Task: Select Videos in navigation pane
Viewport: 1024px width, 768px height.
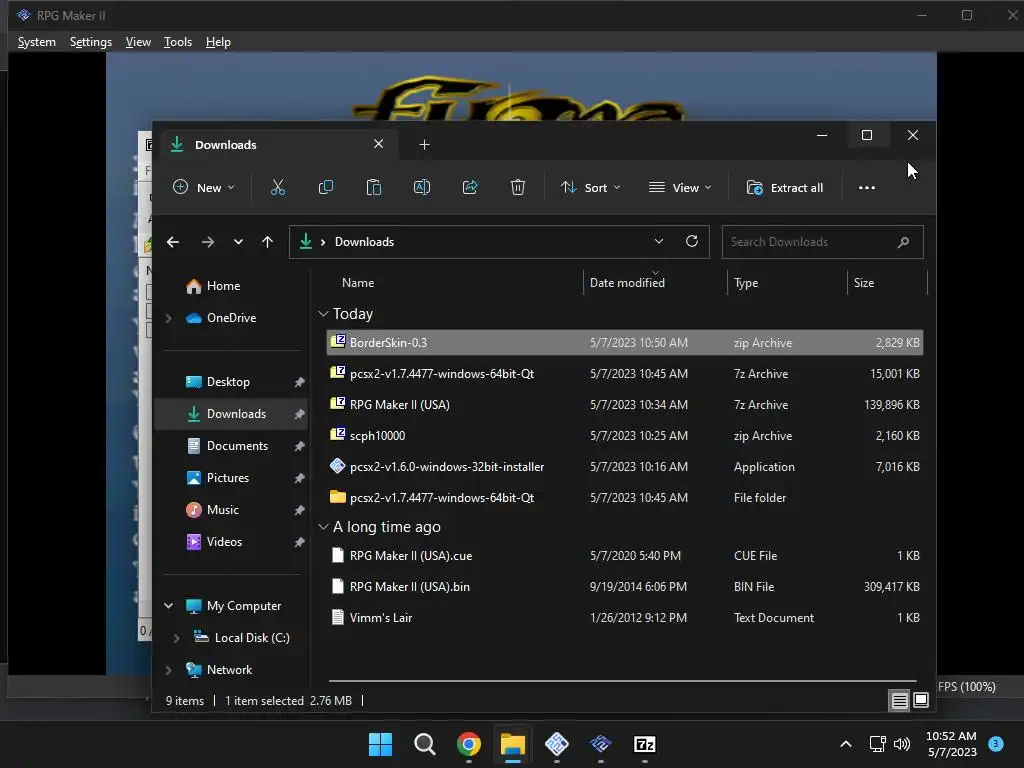Action: [x=224, y=542]
